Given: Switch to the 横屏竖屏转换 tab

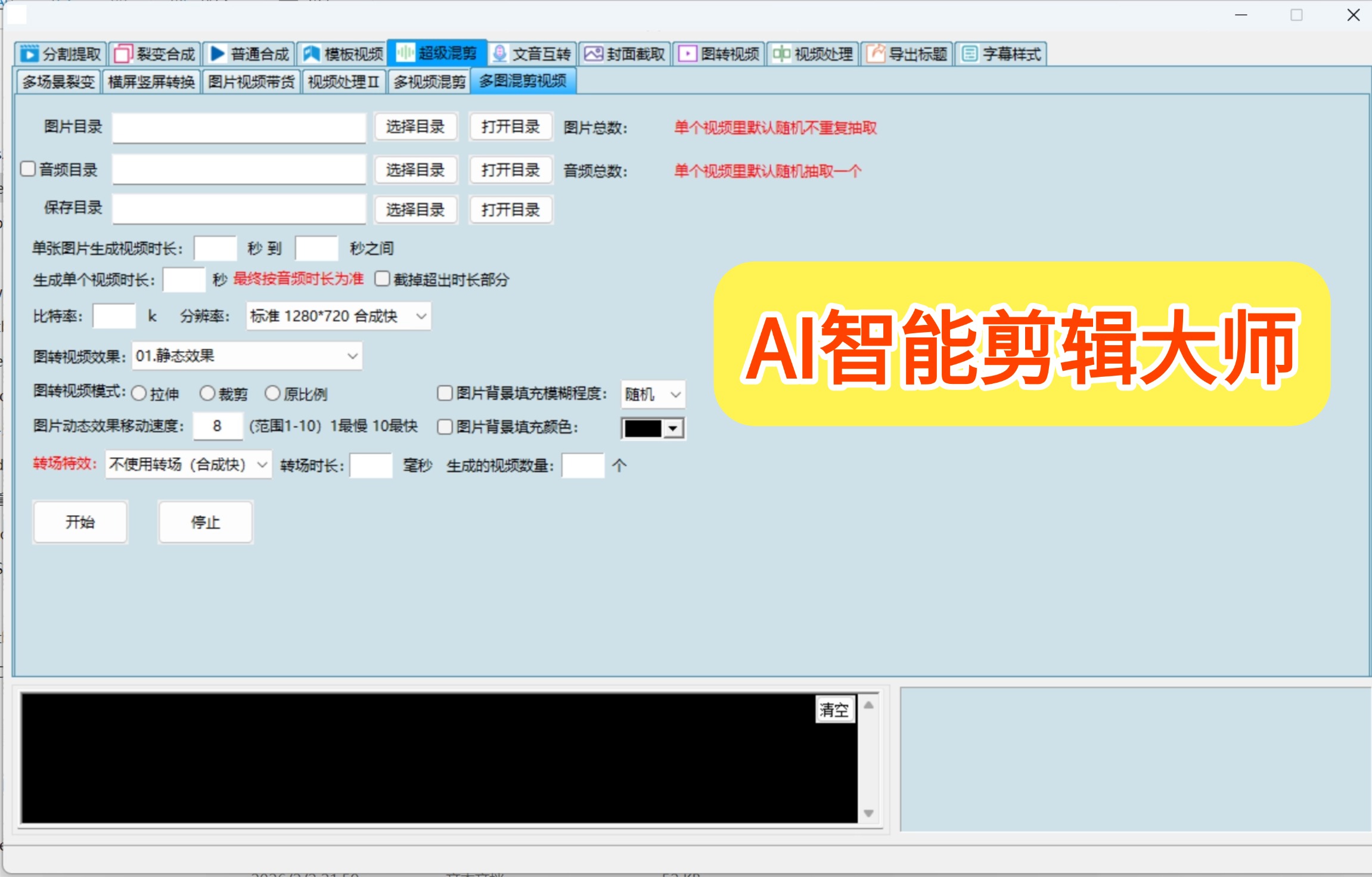Looking at the screenshot, I should click(152, 82).
